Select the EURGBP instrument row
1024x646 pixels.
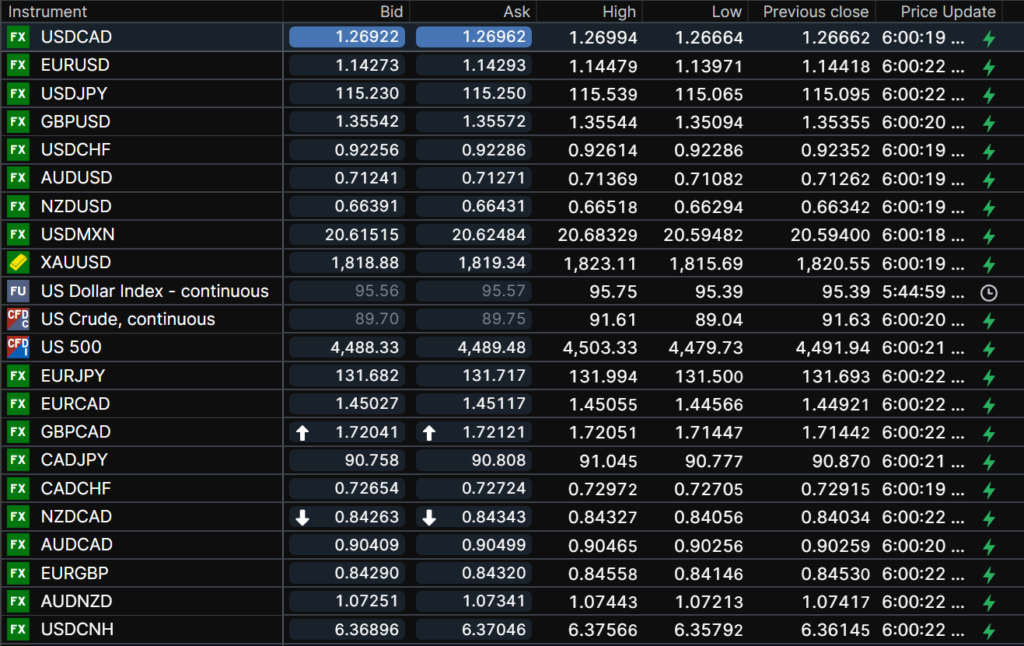tap(76, 573)
